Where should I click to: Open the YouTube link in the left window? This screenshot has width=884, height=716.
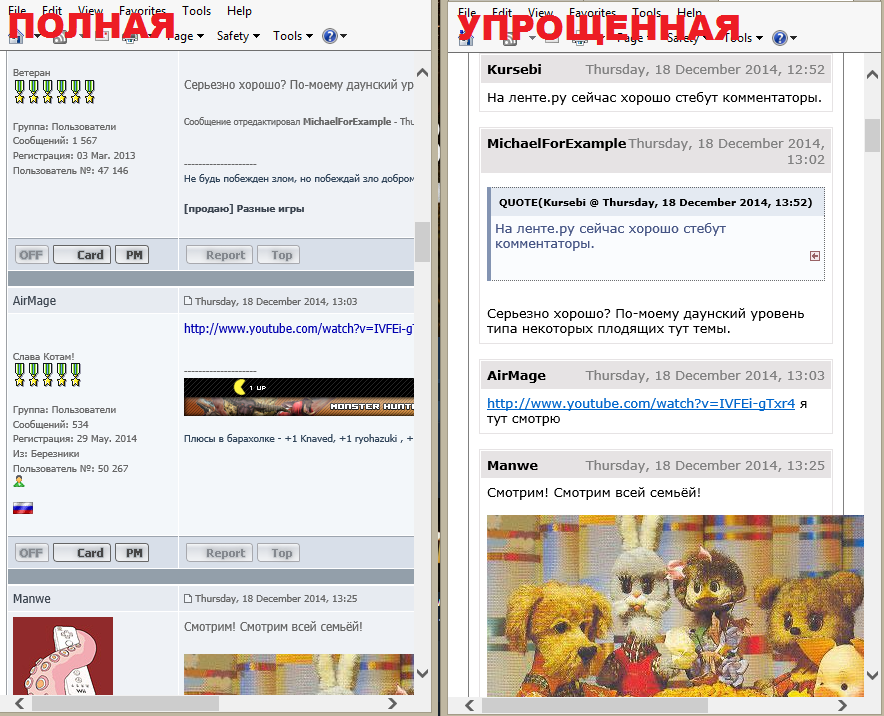(299, 329)
